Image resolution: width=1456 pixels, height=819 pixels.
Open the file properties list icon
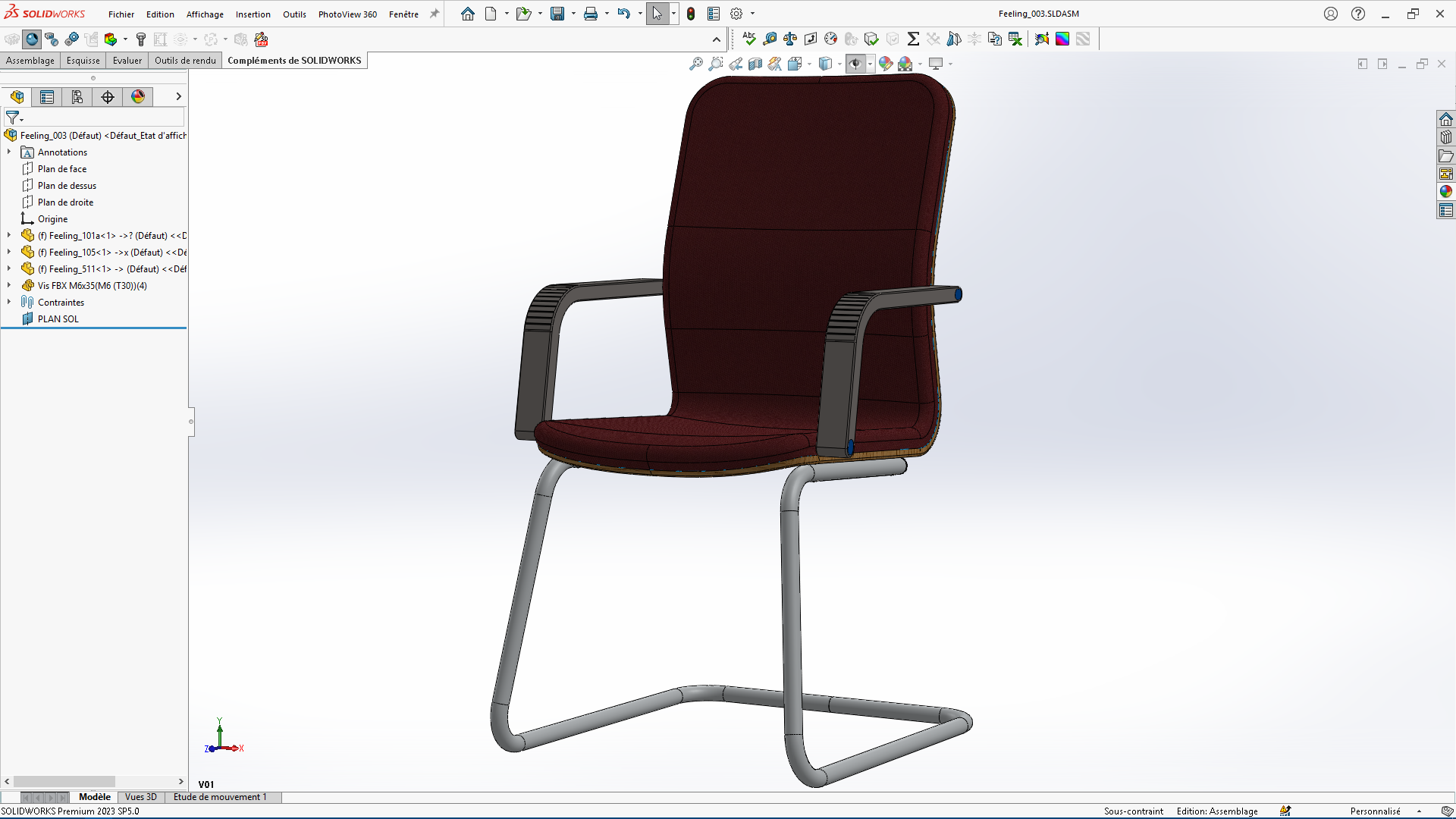click(x=714, y=14)
